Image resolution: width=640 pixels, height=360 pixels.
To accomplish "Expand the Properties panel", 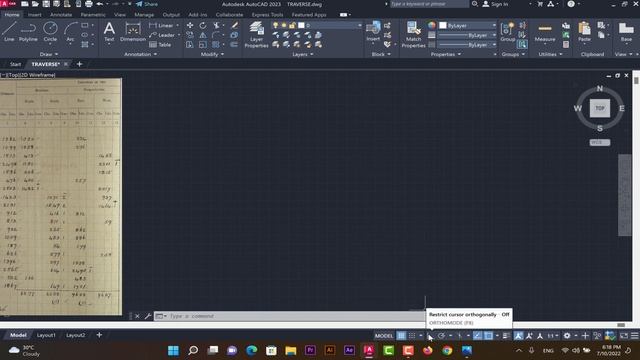I will coord(446,54).
